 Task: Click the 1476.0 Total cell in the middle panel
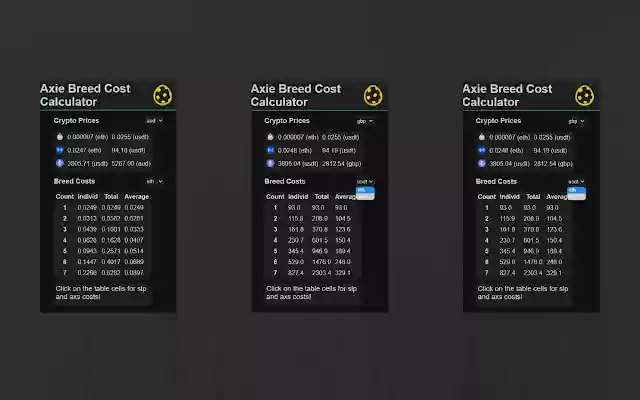point(321,262)
